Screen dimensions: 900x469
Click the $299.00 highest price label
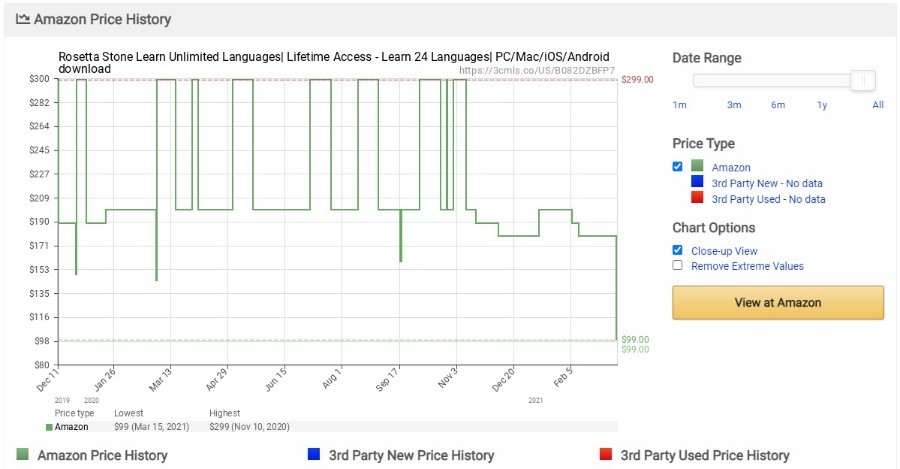point(637,79)
